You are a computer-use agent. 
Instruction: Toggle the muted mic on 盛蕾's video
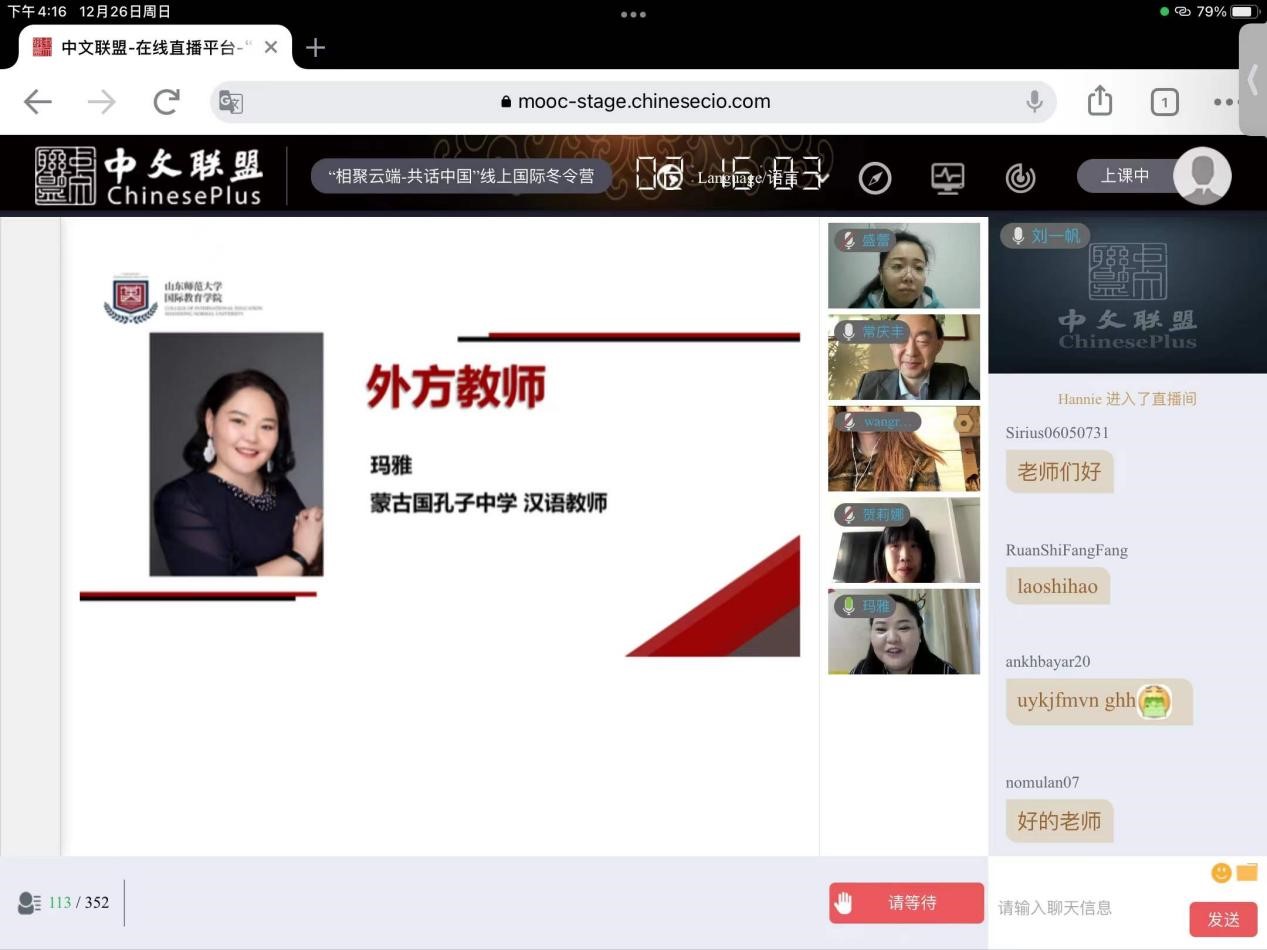pos(849,240)
